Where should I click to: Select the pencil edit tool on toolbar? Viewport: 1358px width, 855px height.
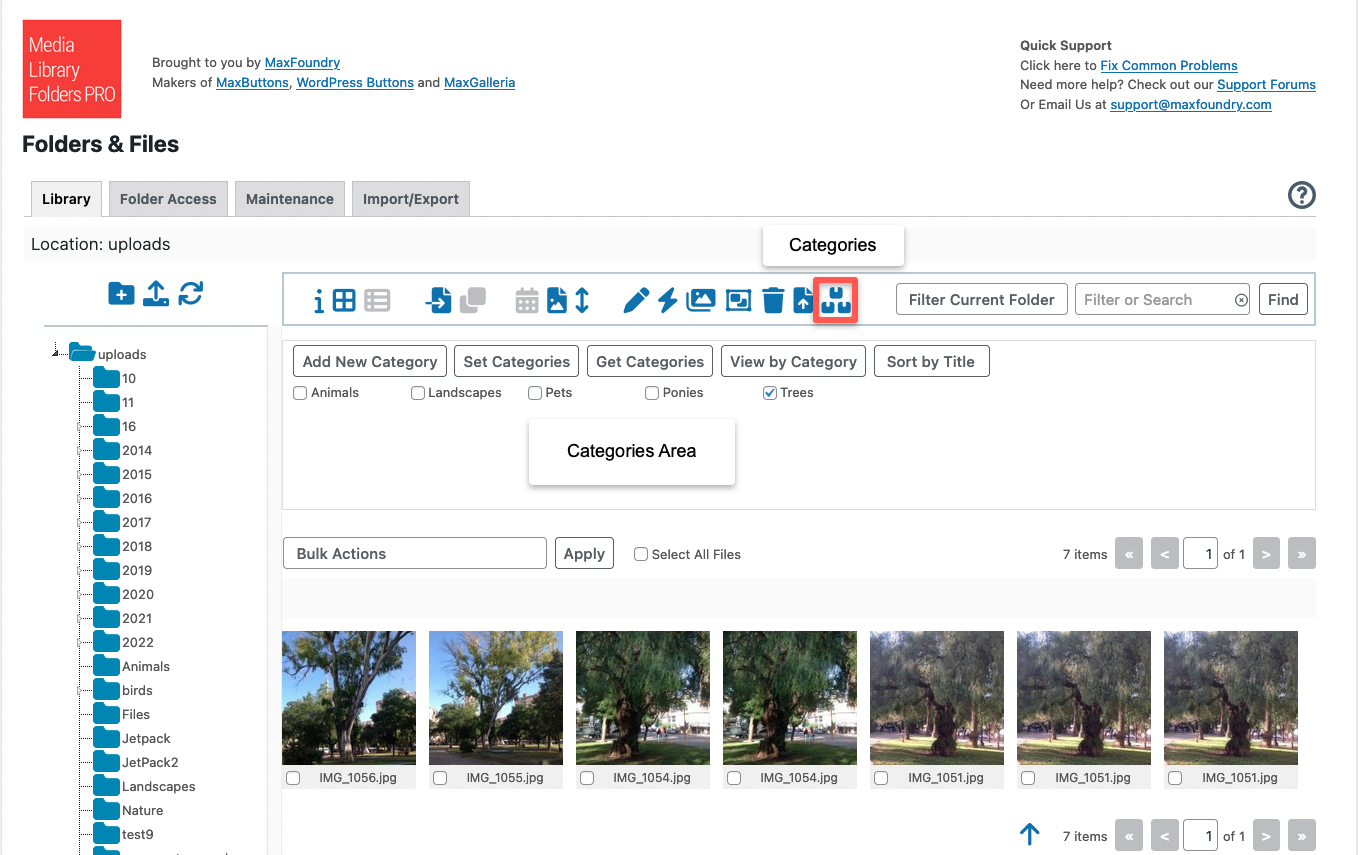(636, 299)
